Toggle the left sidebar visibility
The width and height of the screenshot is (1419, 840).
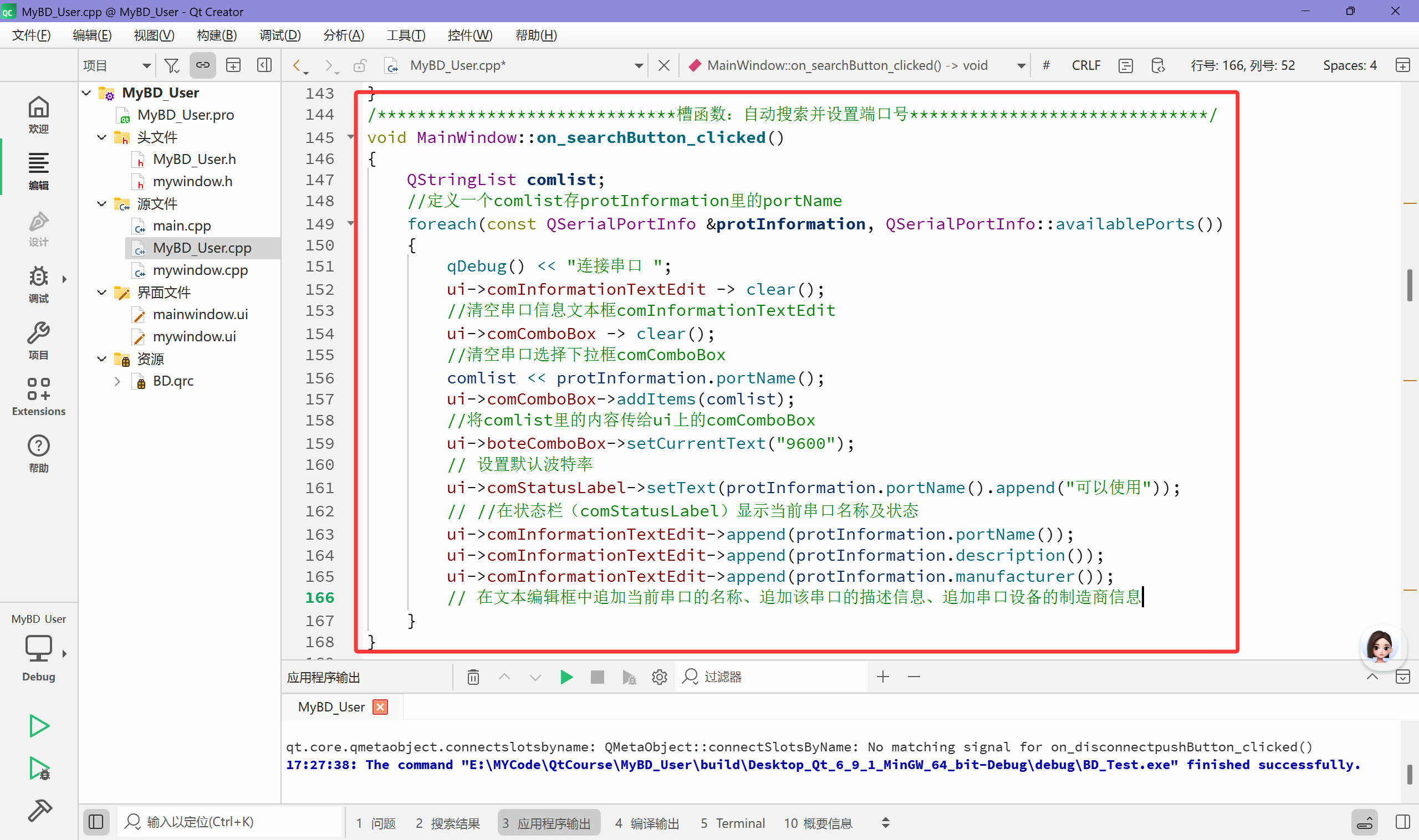(x=96, y=822)
